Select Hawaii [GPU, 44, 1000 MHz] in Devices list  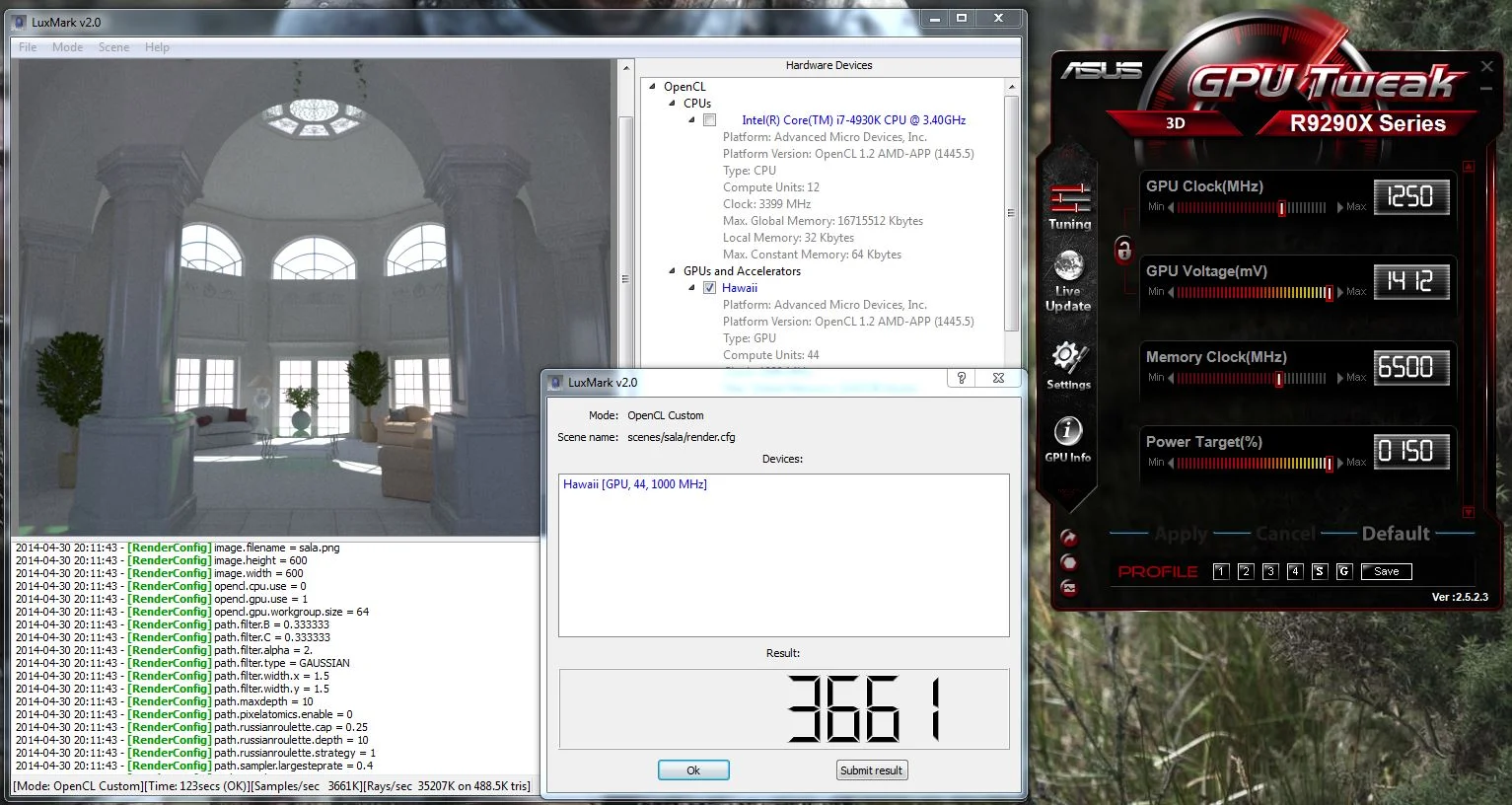pyautogui.click(x=635, y=484)
